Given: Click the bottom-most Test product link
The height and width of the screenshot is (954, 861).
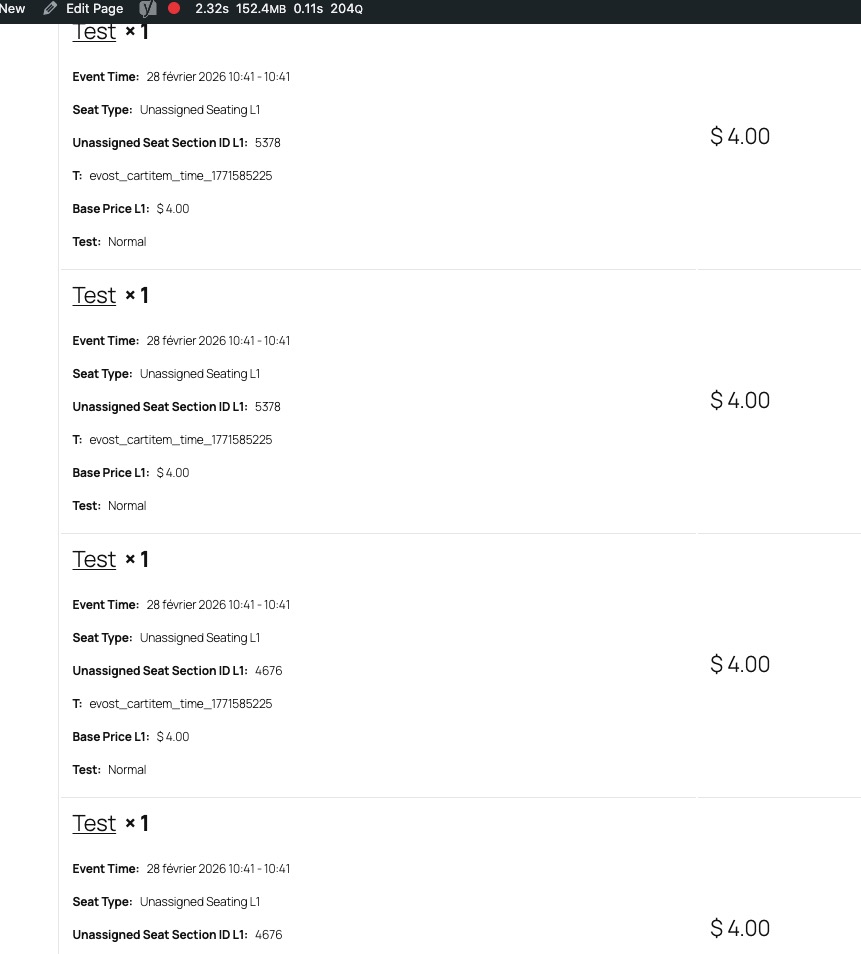Looking at the screenshot, I should [x=94, y=824].
